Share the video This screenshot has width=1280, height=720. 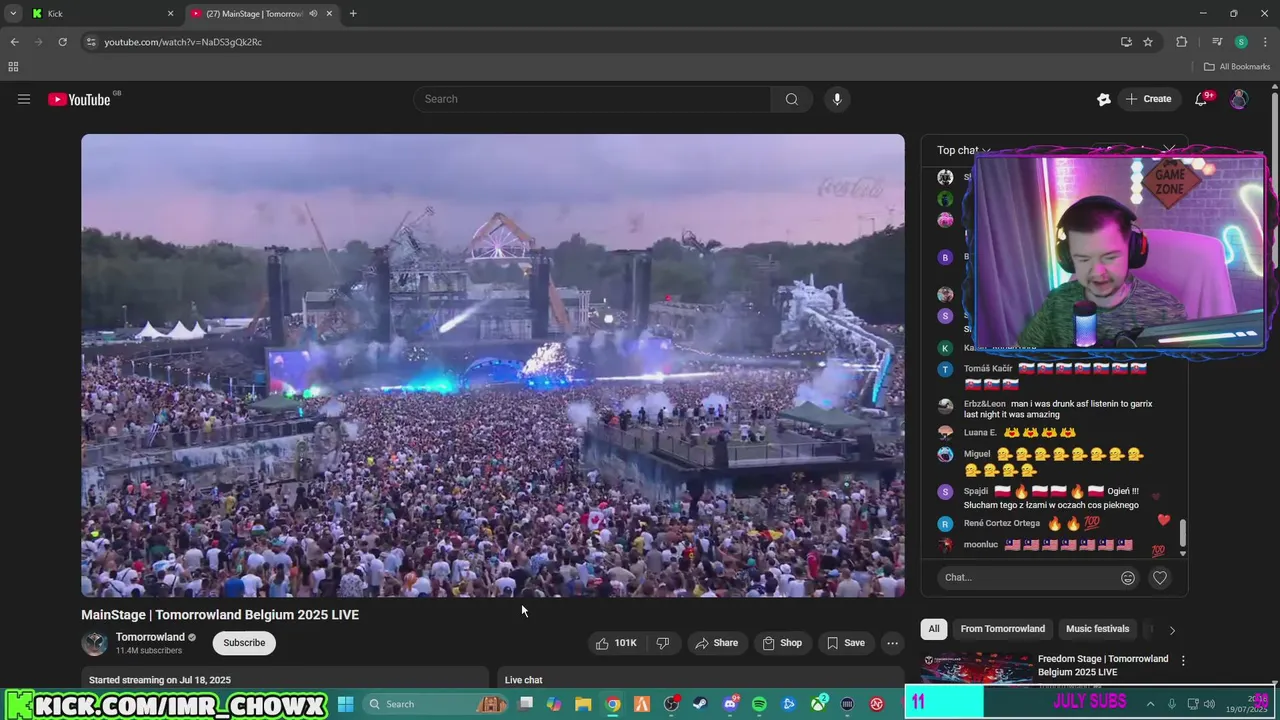click(717, 643)
